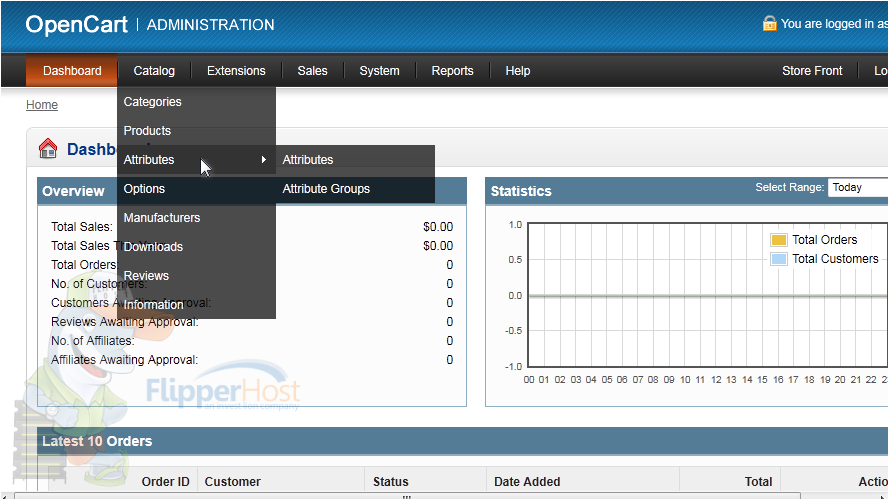Open the Catalog menu

pyautogui.click(x=154, y=71)
